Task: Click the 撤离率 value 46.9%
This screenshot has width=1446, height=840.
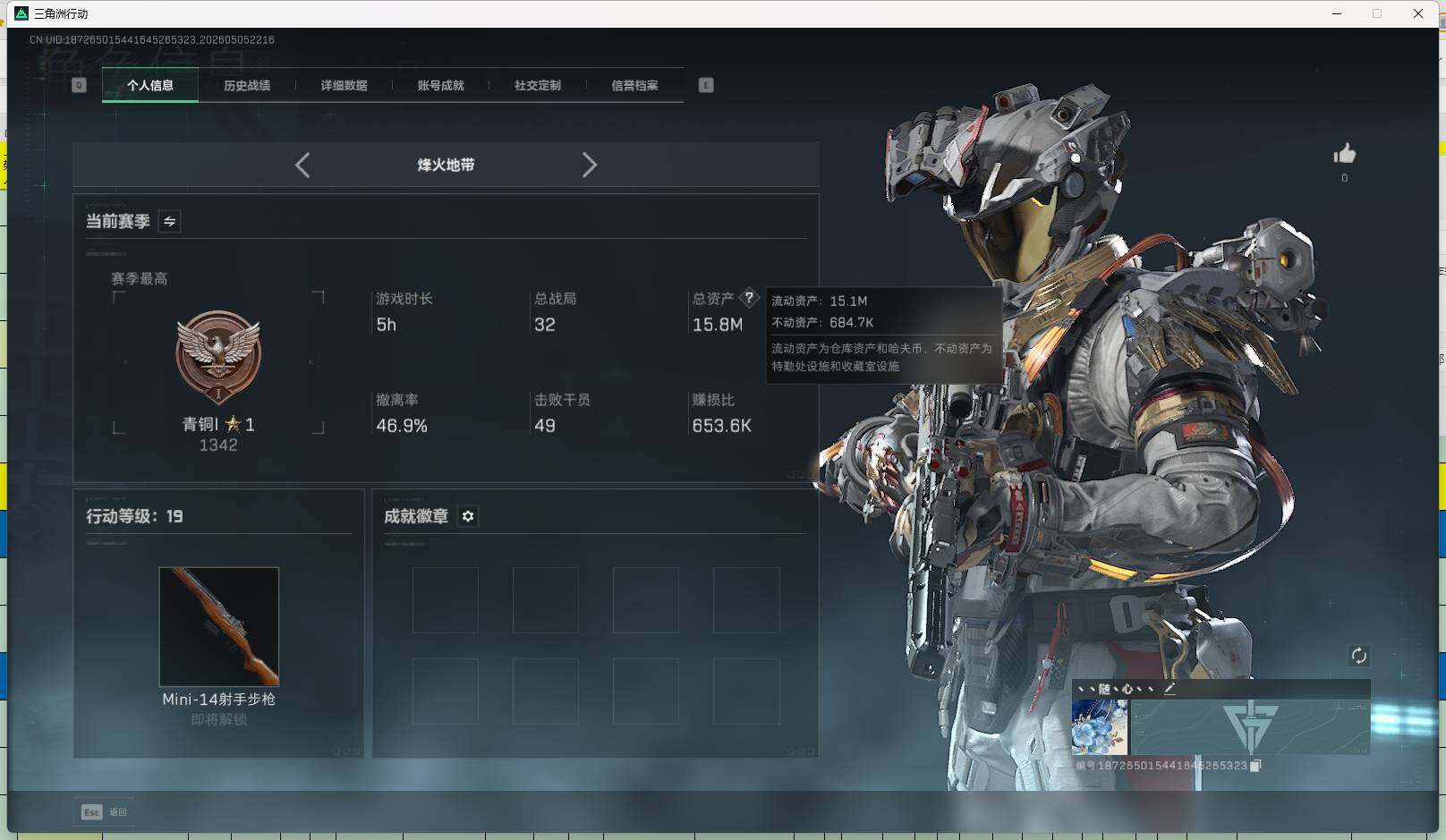Action: (402, 426)
